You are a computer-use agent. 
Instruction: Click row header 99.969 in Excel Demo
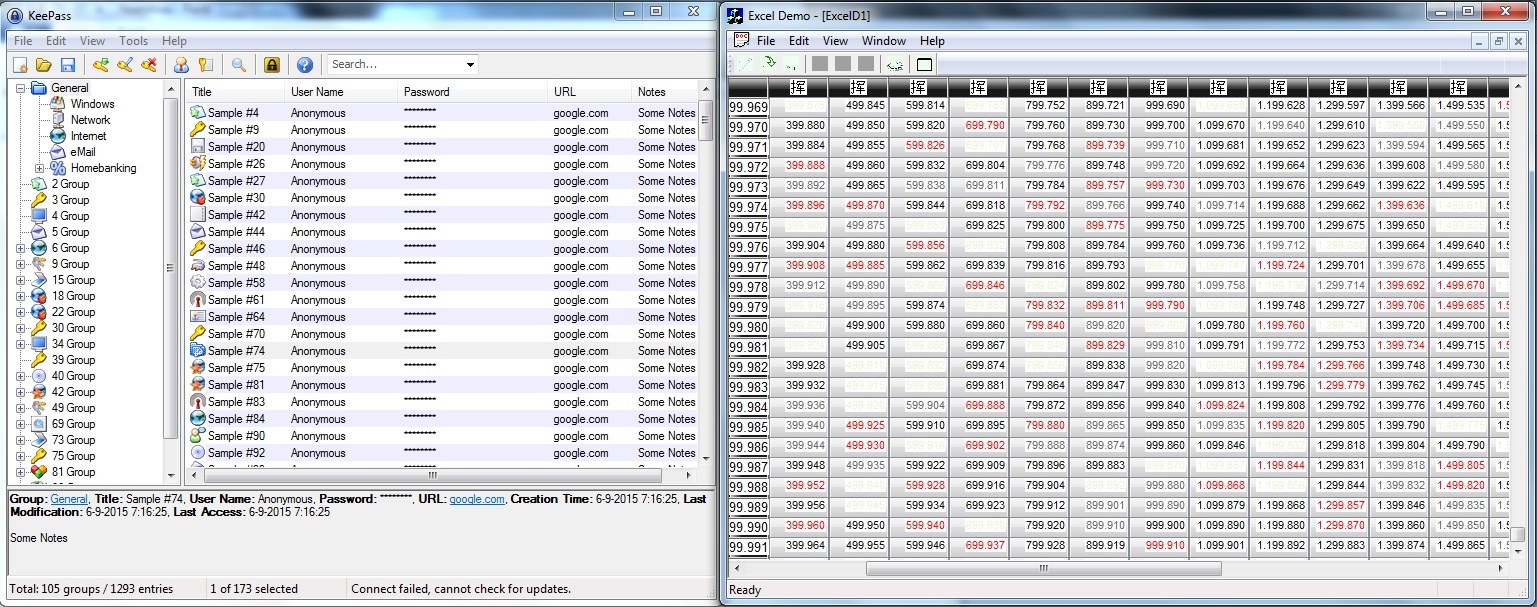[748, 108]
